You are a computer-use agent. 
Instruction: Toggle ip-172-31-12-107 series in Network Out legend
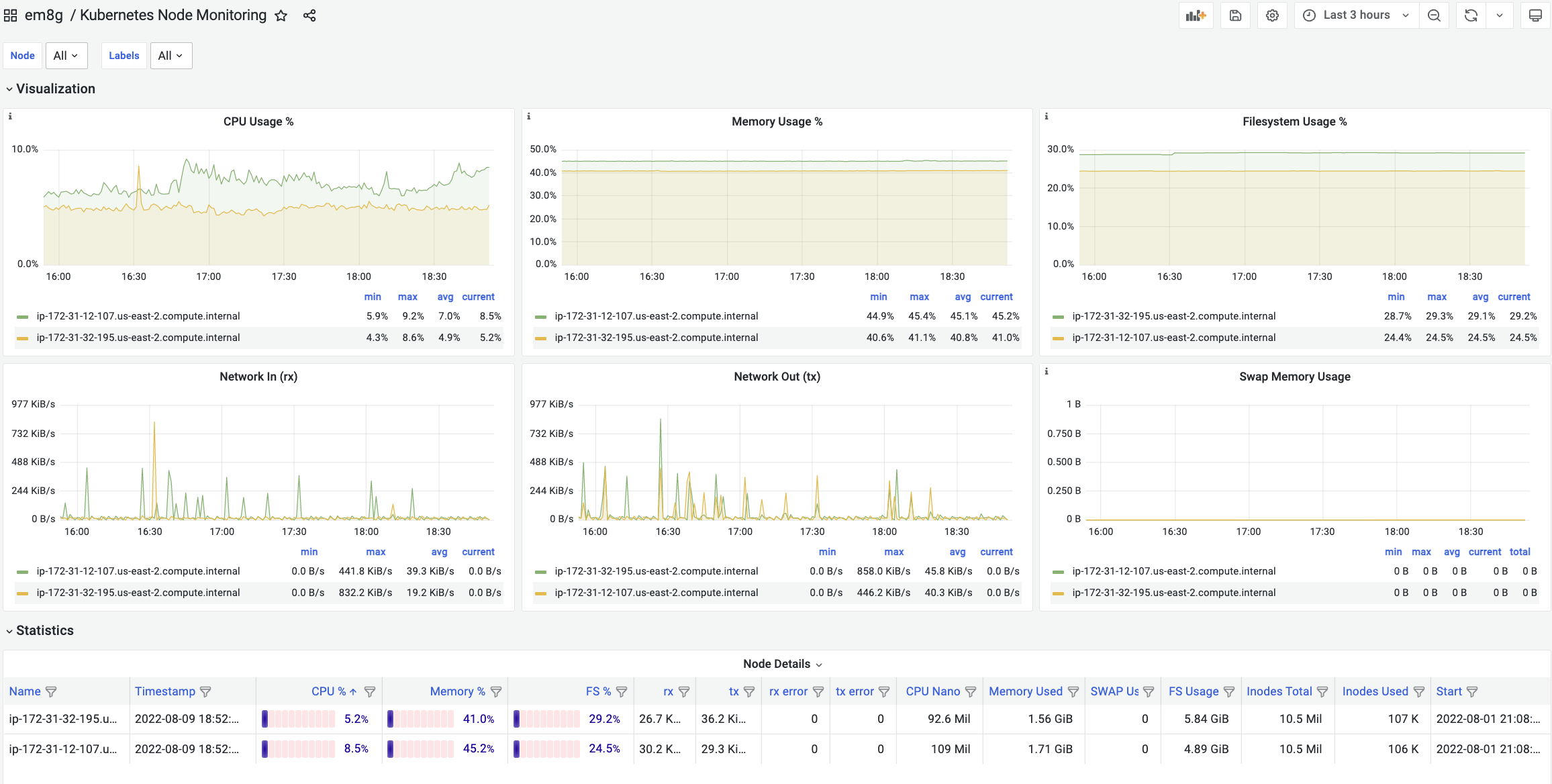(656, 593)
